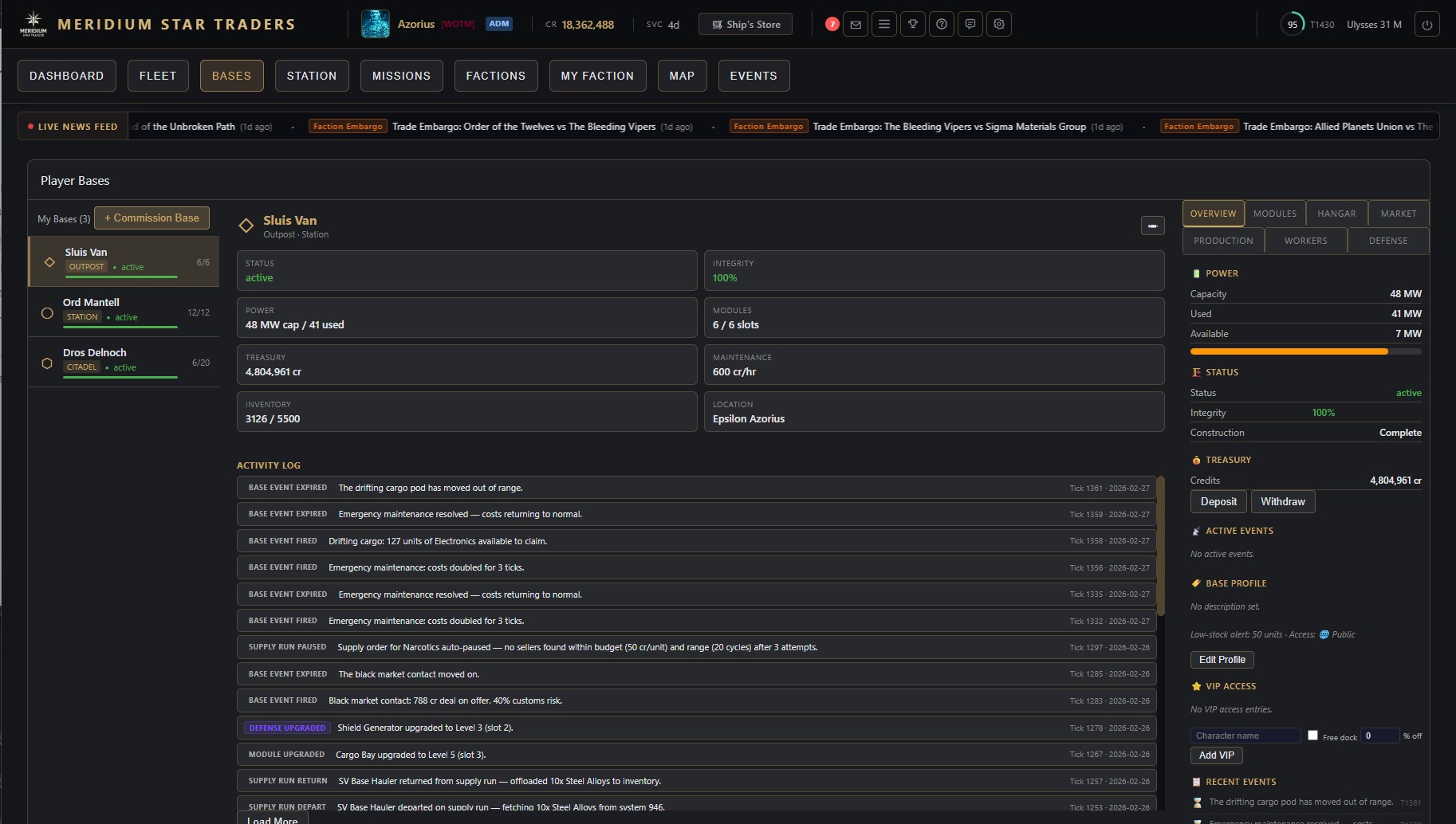Image resolution: width=1456 pixels, height=824 pixels.
Task: Select the Ord Mantell base marker circle
Action: pos(48,312)
